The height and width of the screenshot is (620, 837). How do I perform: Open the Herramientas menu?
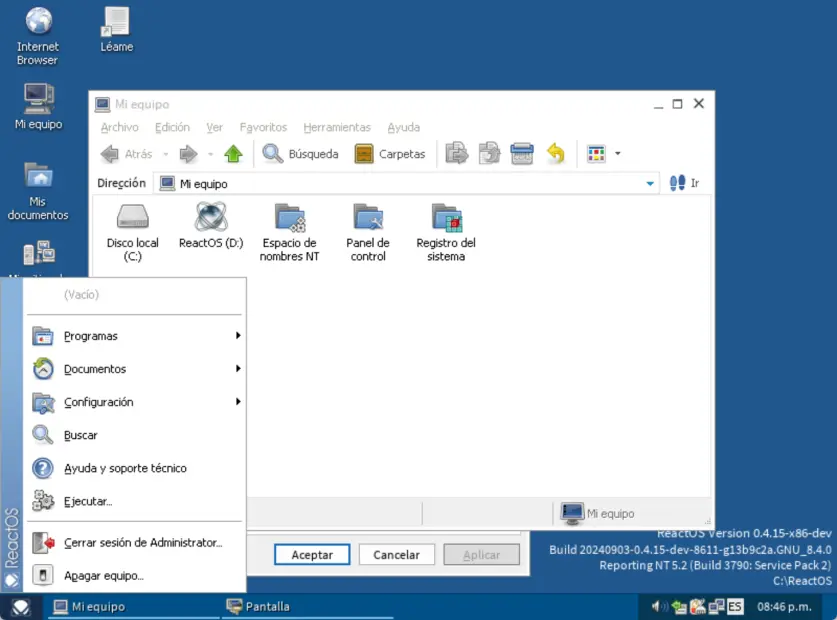pyautogui.click(x=337, y=127)
